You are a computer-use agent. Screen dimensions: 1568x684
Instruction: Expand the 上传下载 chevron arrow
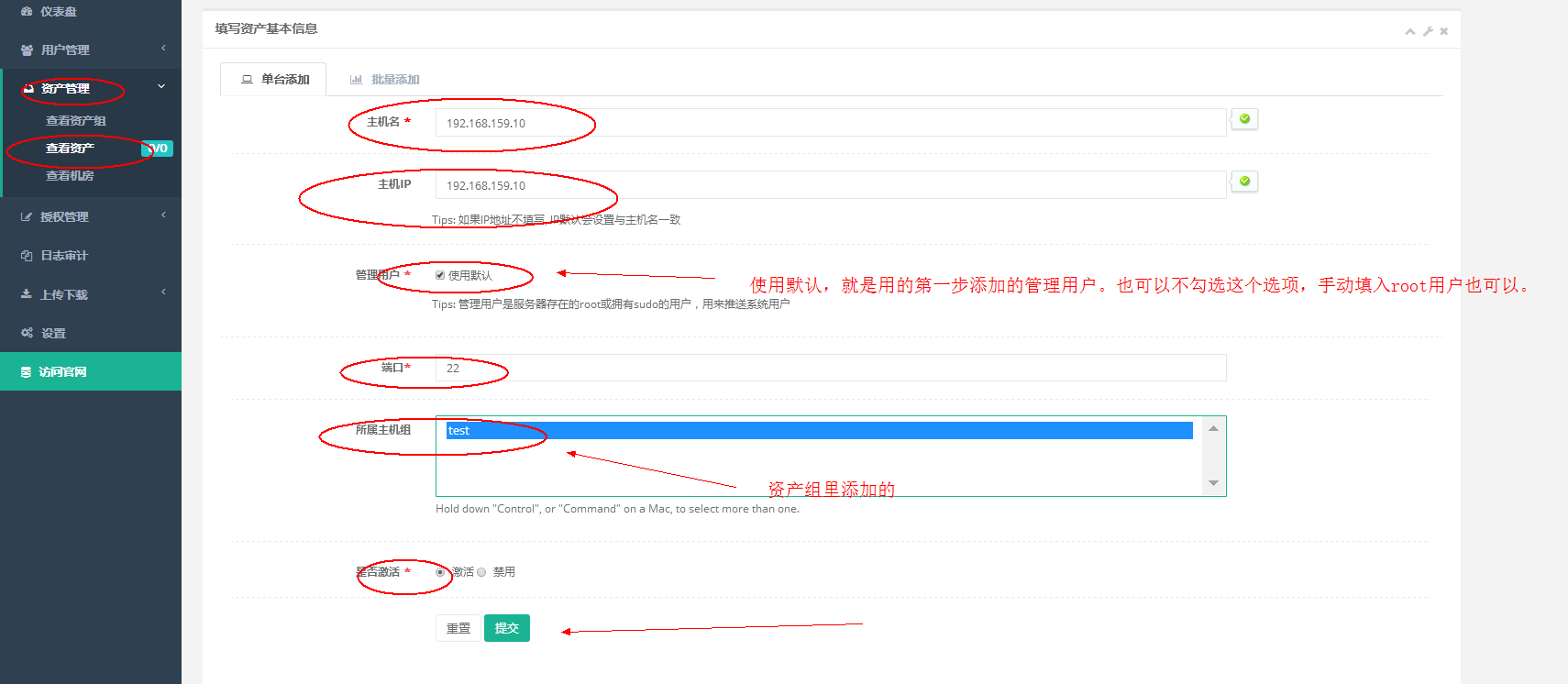[x=163, y=292]
